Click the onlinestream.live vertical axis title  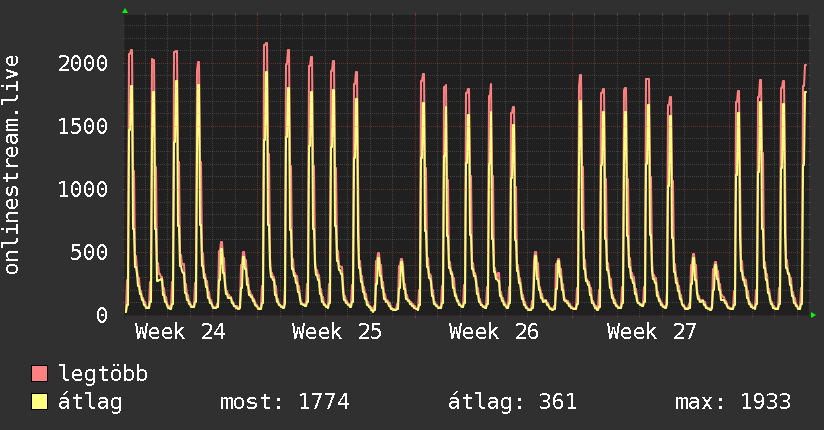[x=12, y=165]
